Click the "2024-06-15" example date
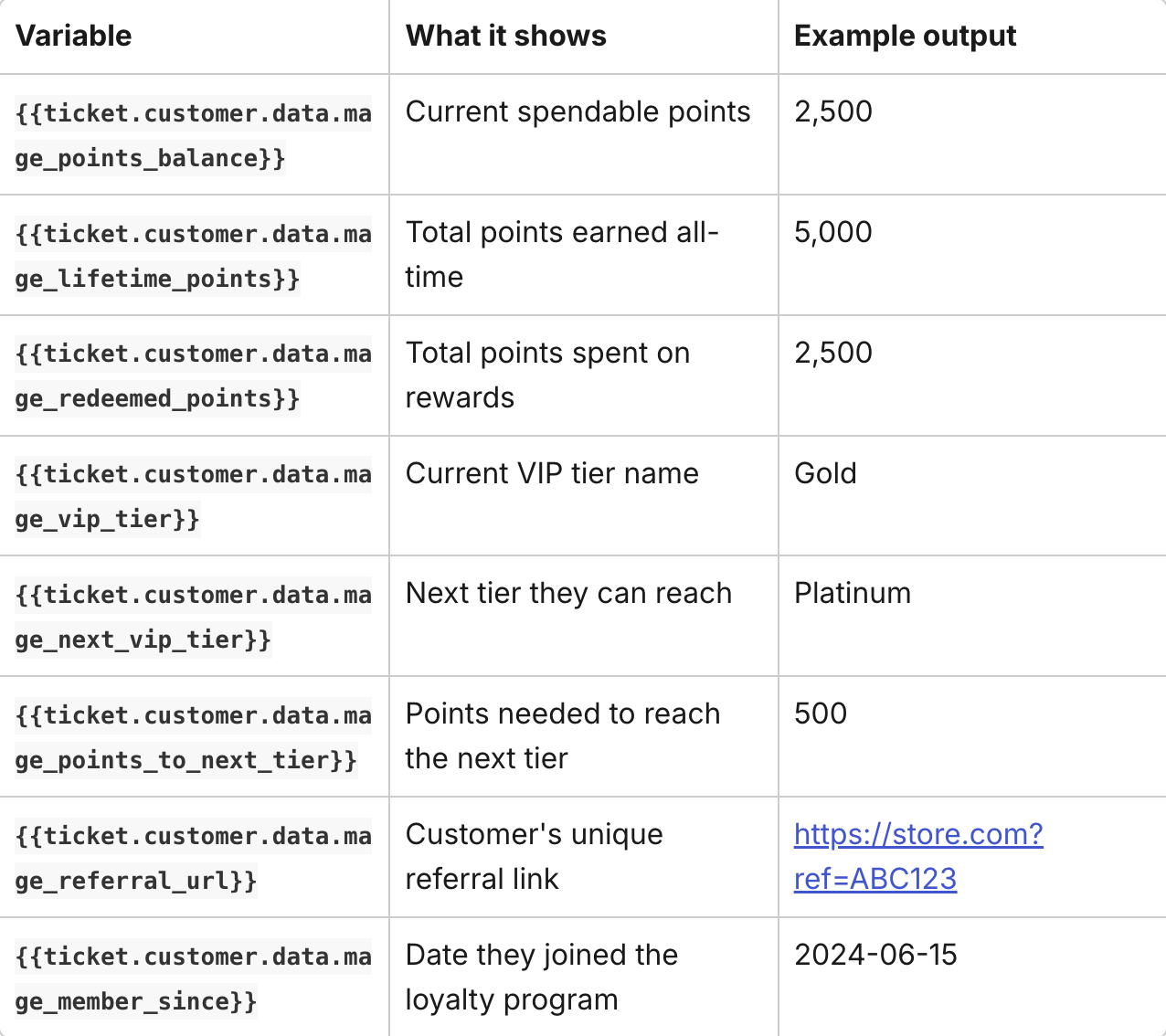Viewport: 1166px width, 1036px height. pyautogui.click(x=874, y=956)
